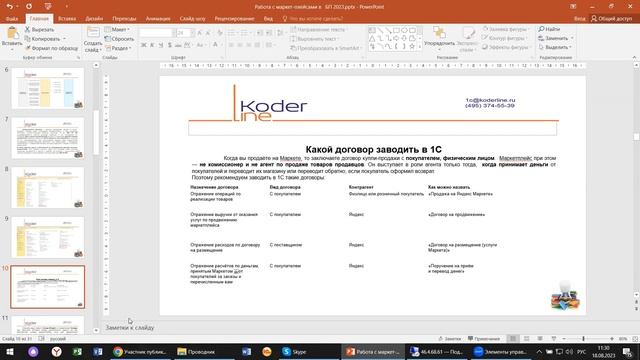Expand the shapes gallery more arrow
The height and width of the screenshot is (360, 640).
[420, 47]
